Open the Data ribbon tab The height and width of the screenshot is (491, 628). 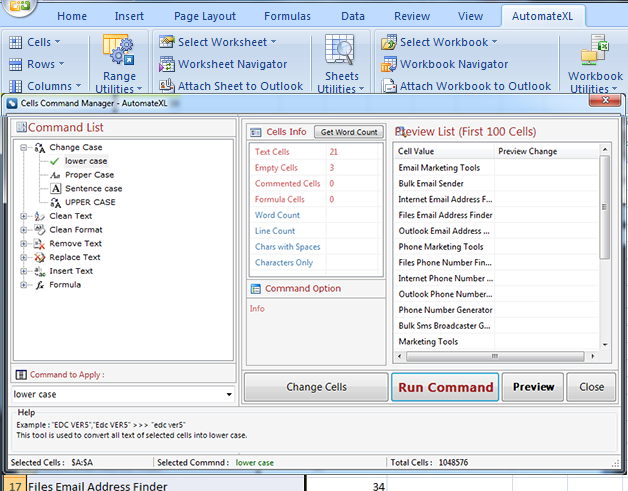[353, 16]
